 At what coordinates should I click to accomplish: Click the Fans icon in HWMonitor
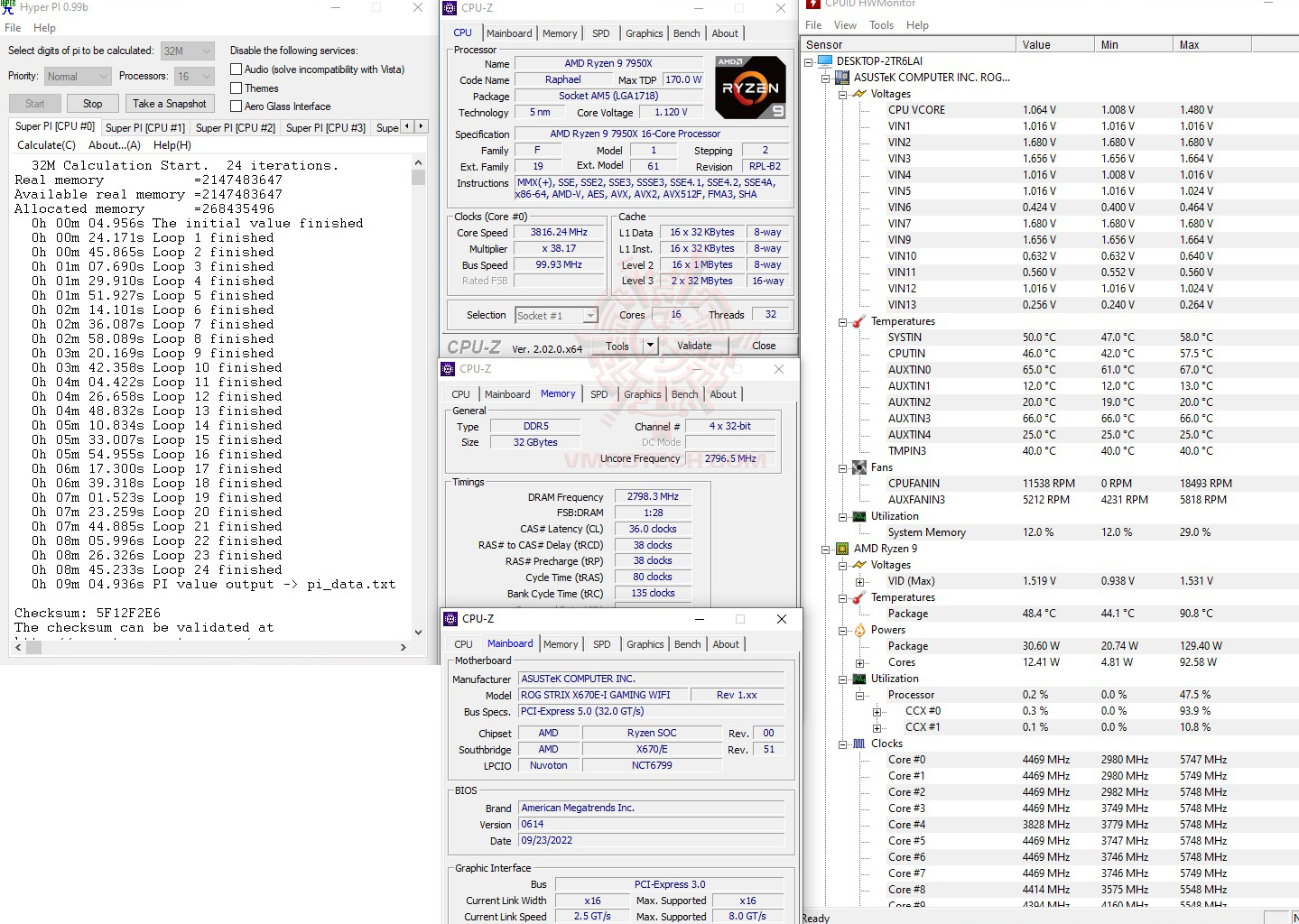859,467
